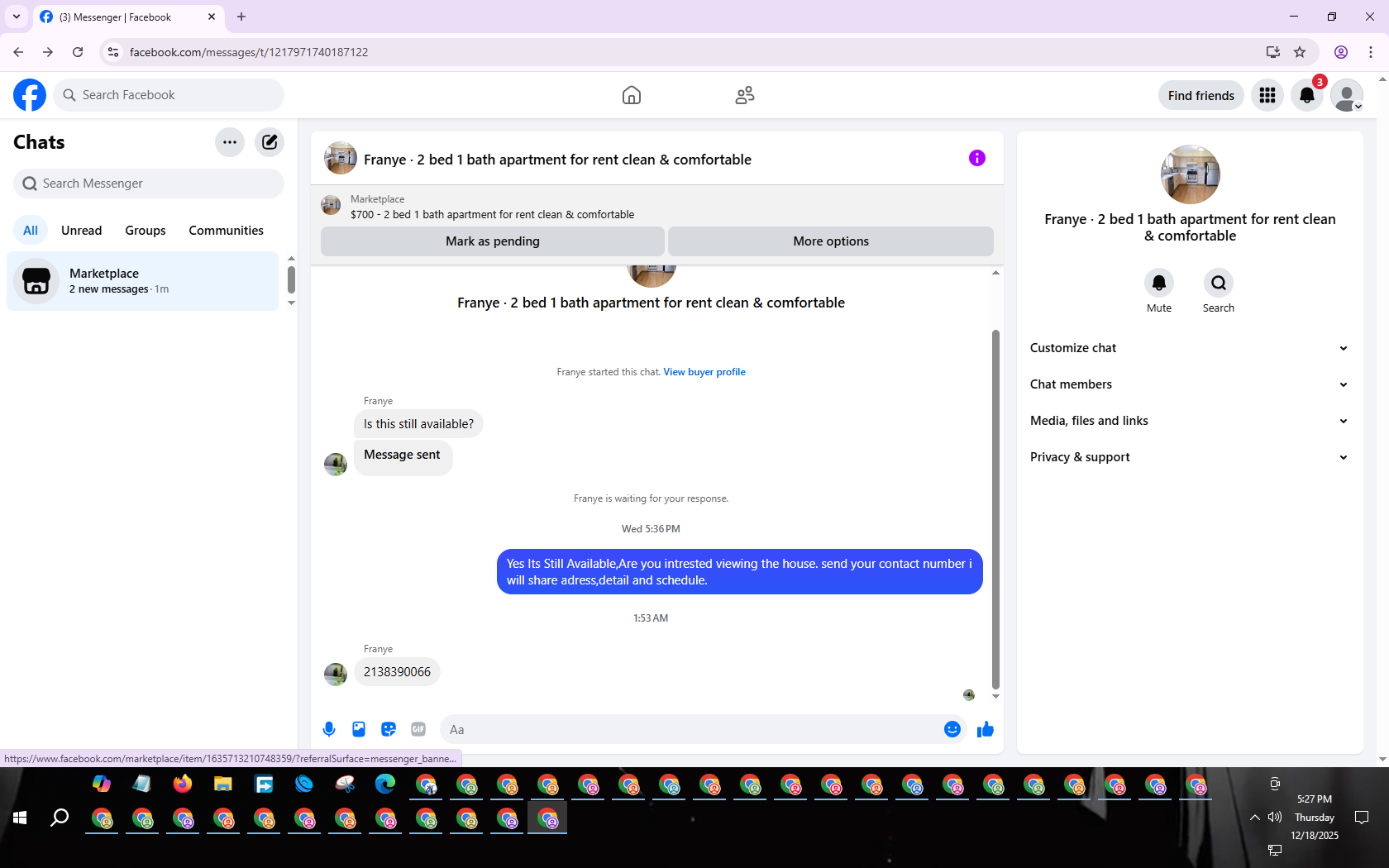The height and width of the screenshot is (868, 1389).
Task: Show hidden system tray icons
Action: (x=1255, y=818)
